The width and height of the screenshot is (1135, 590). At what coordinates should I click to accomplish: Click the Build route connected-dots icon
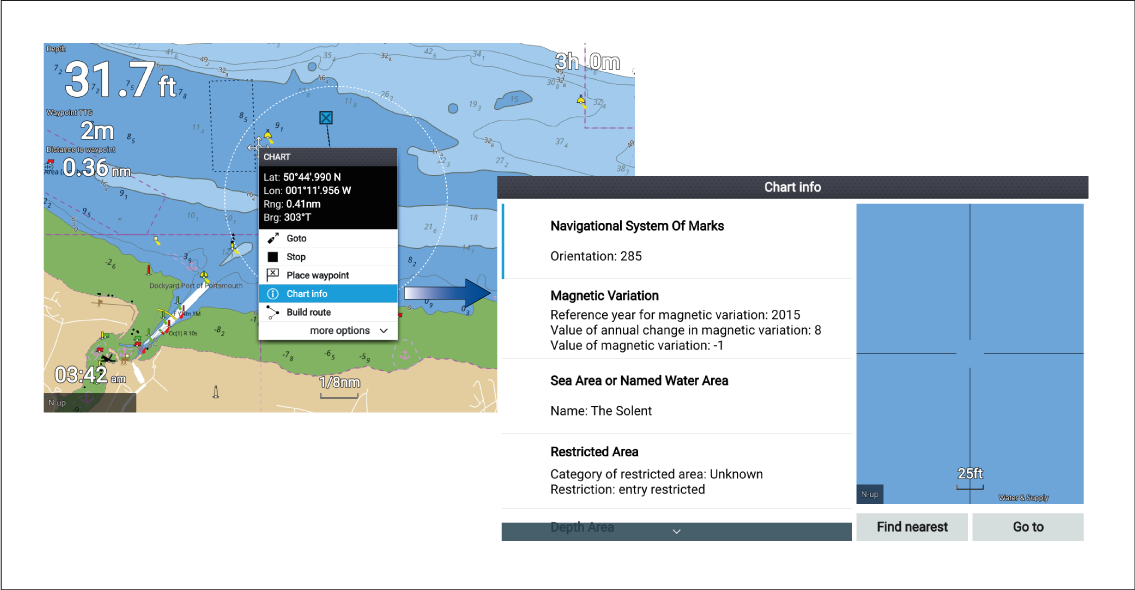273,312
